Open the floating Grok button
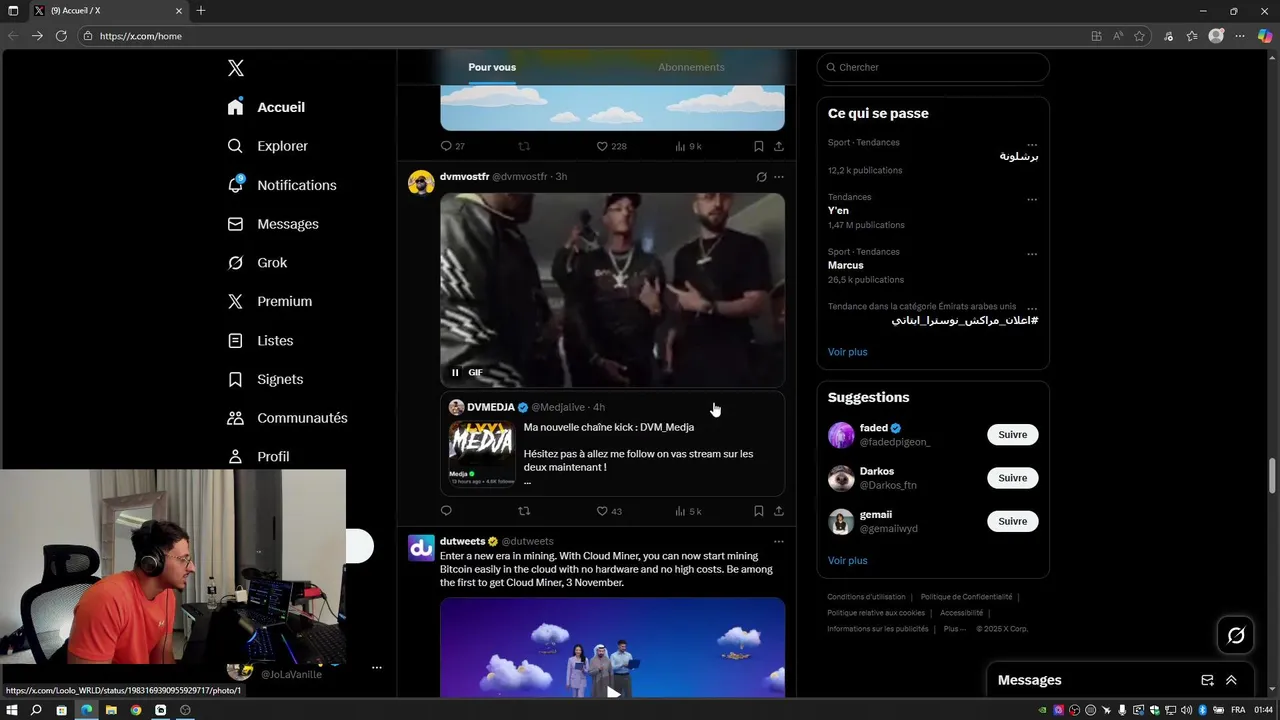1280x720 pixels. [x=1236, y=635]
